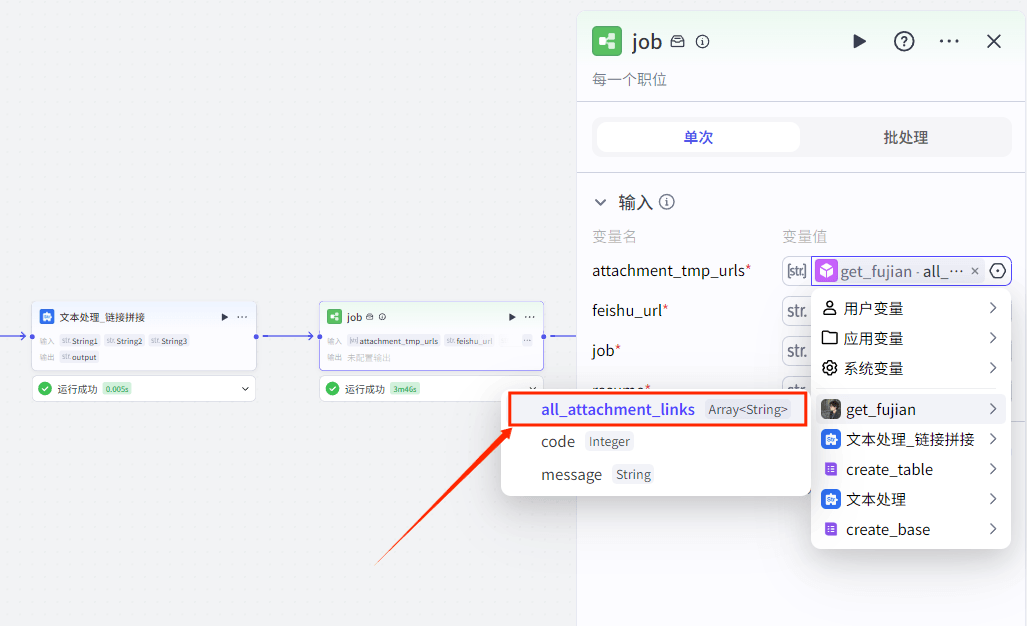Select the 文本处理_链接拼接 node on canvas
This screenshot has height=626, width=1027.
(x=143, y=336)
